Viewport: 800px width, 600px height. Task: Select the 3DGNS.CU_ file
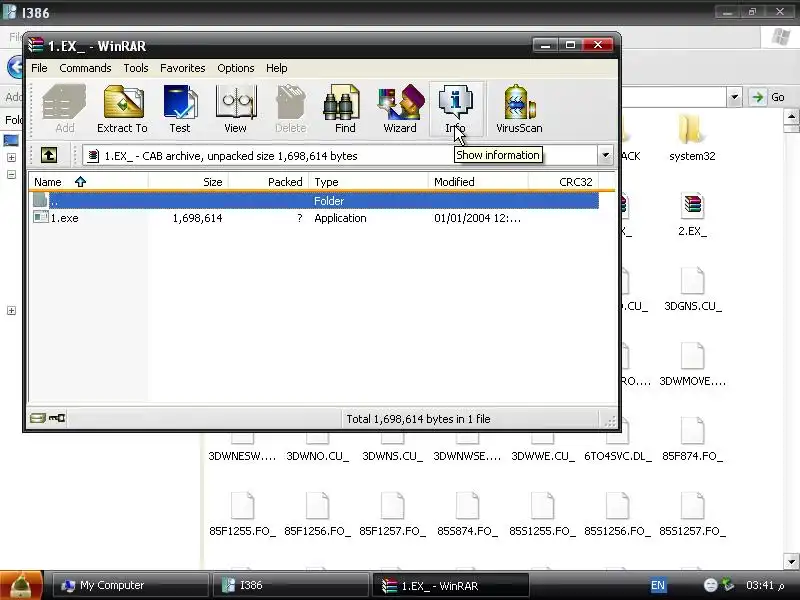tap(692, 289)
